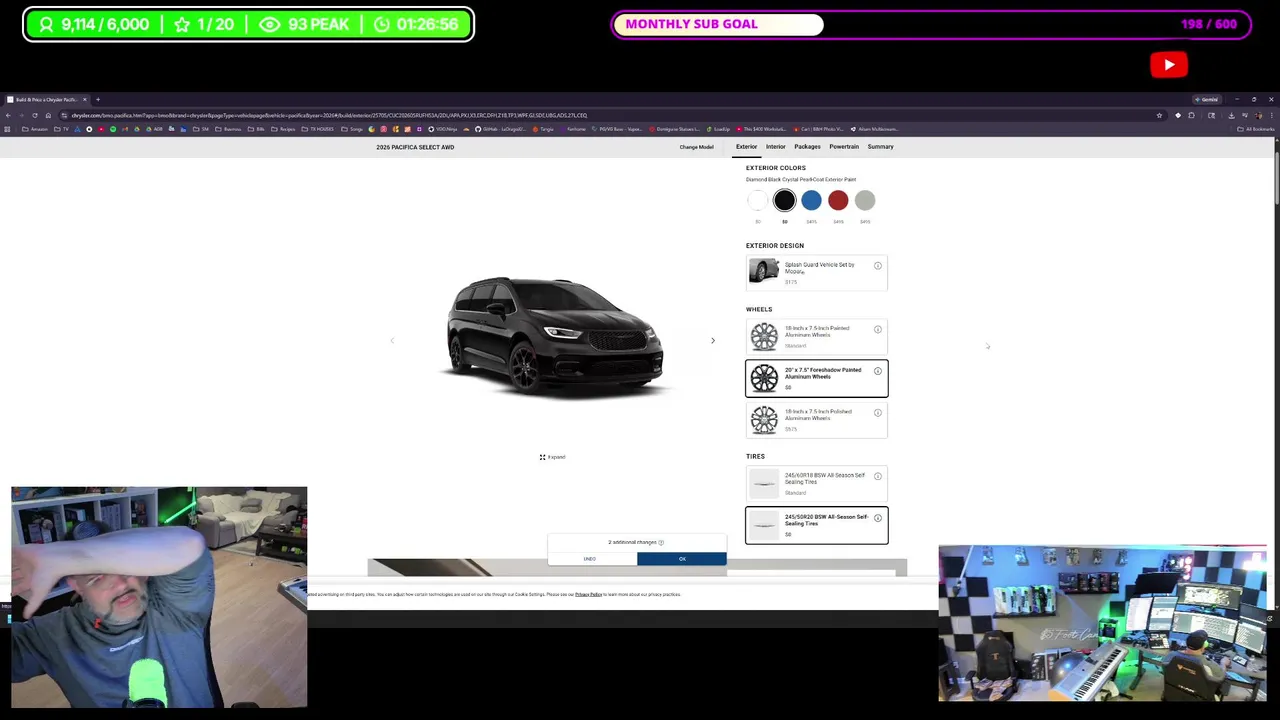Open the browser extensions puzzle icon
This screenshot has height=720, width=1280.
(x=1191, y=115)
